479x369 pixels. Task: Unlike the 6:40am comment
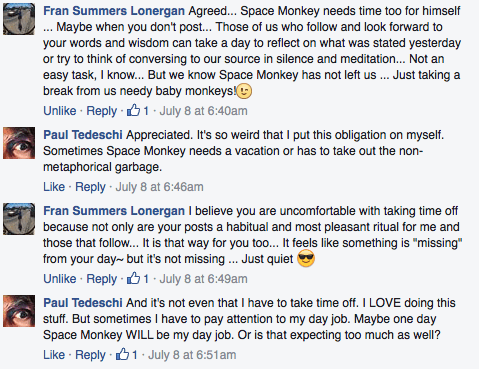click(60, 111)
